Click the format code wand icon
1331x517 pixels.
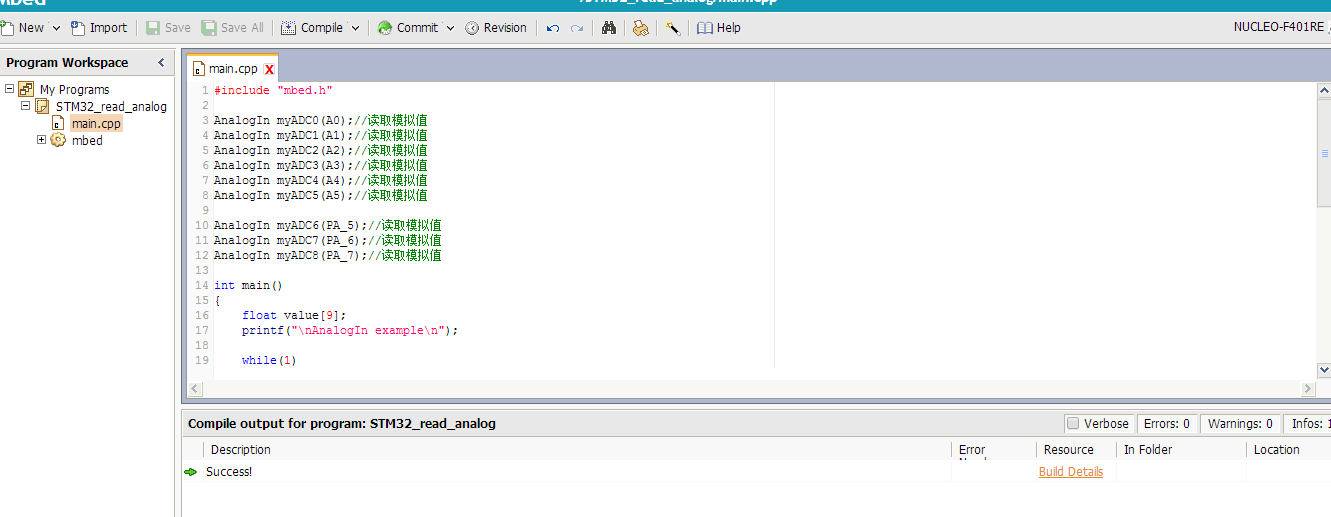pyautogui.click(x=673, y=28)
